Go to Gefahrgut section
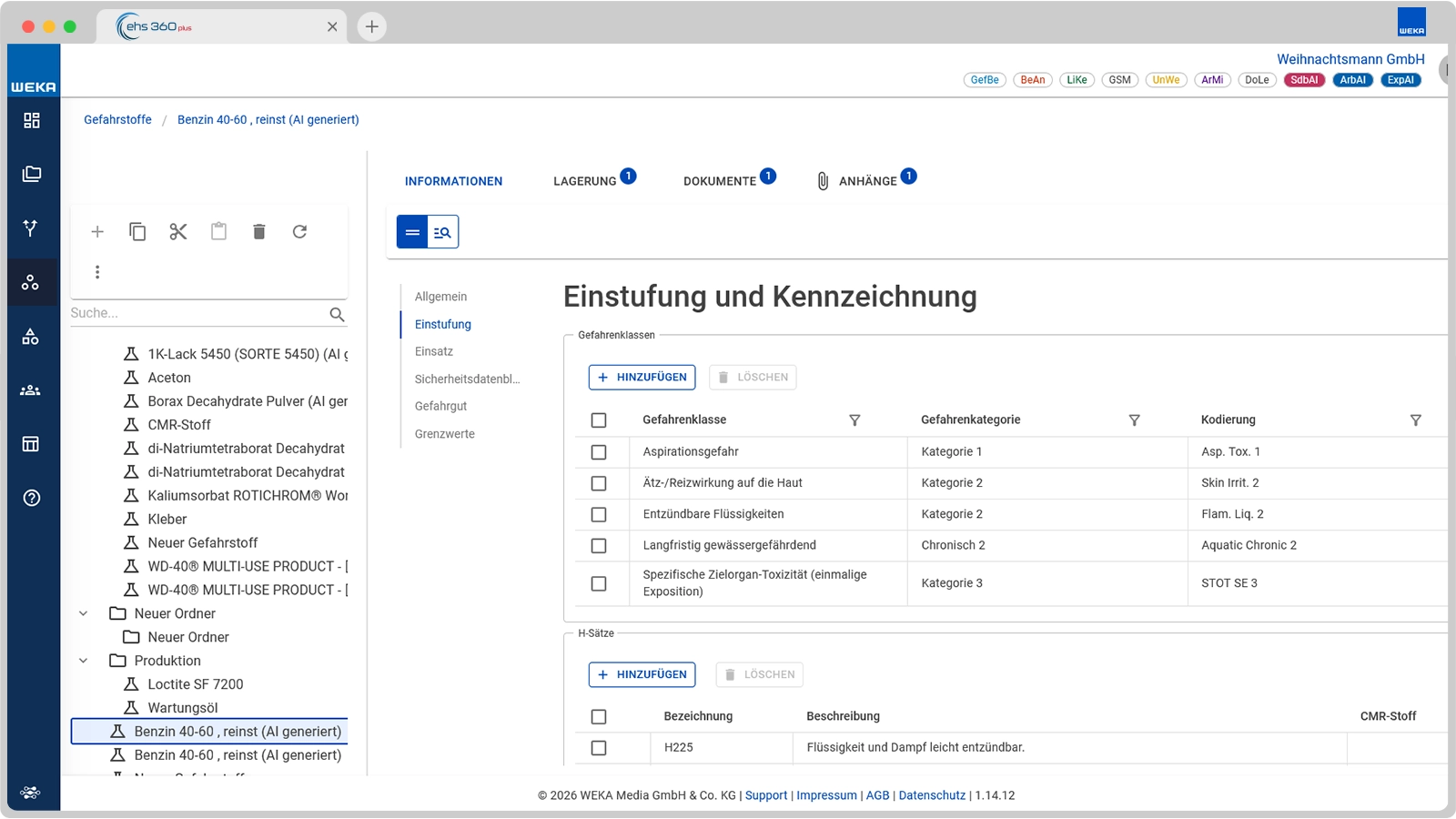Image resolution: width=1456 pixels, height=819 pixels. pyautogui.click(x=440, y=406)
